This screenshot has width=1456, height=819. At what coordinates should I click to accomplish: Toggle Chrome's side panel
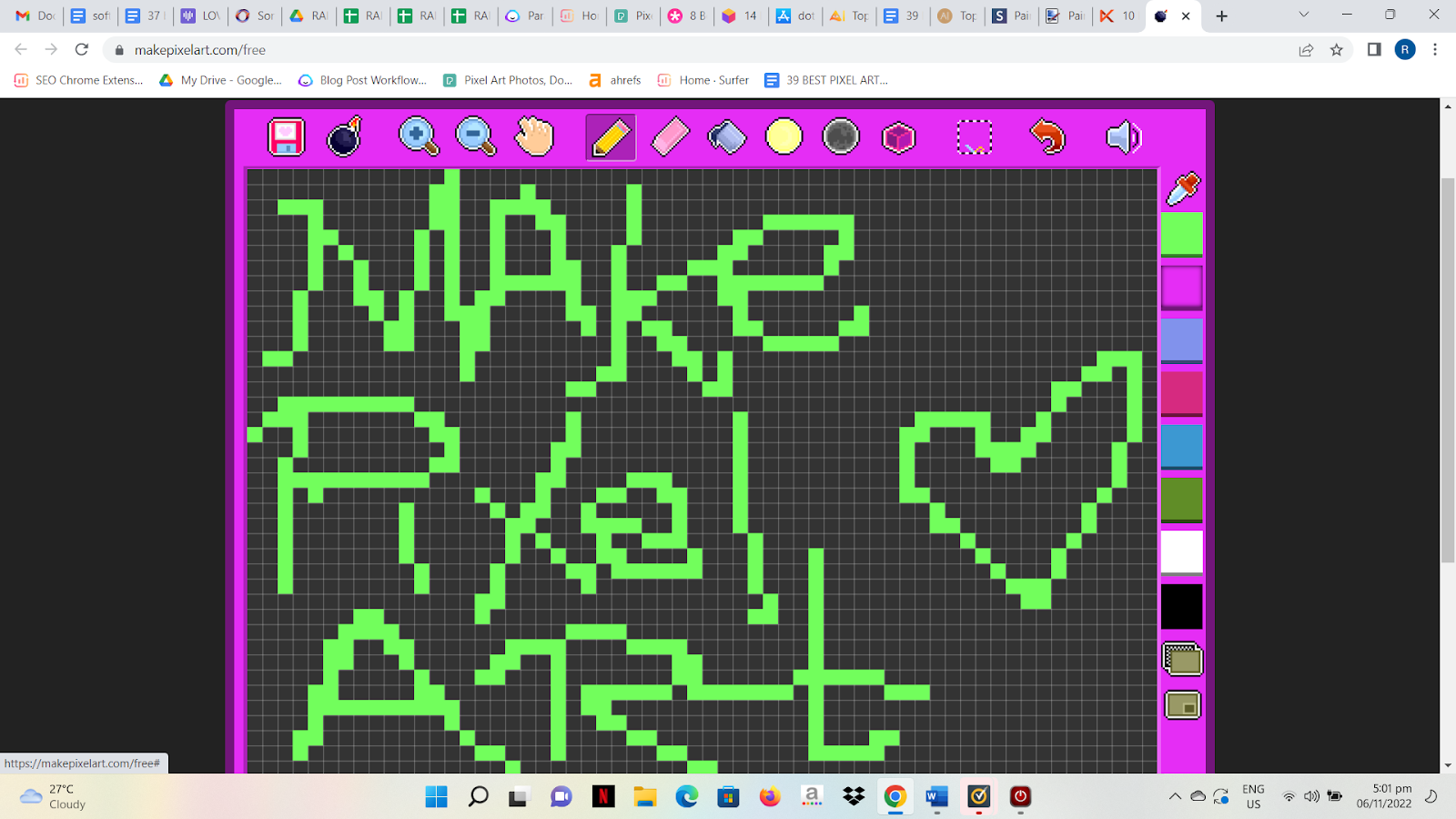click(1374, 50)
